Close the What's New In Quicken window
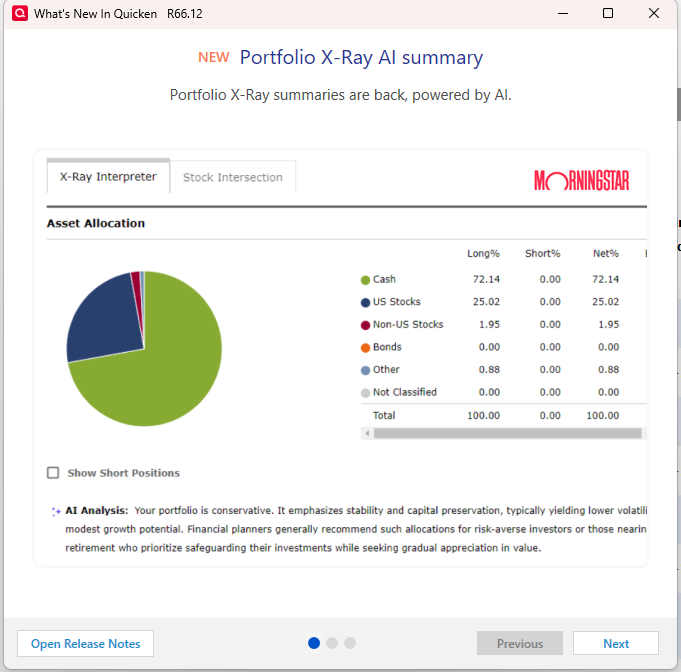Screen dimensions: 681x672 coord(654,13)
